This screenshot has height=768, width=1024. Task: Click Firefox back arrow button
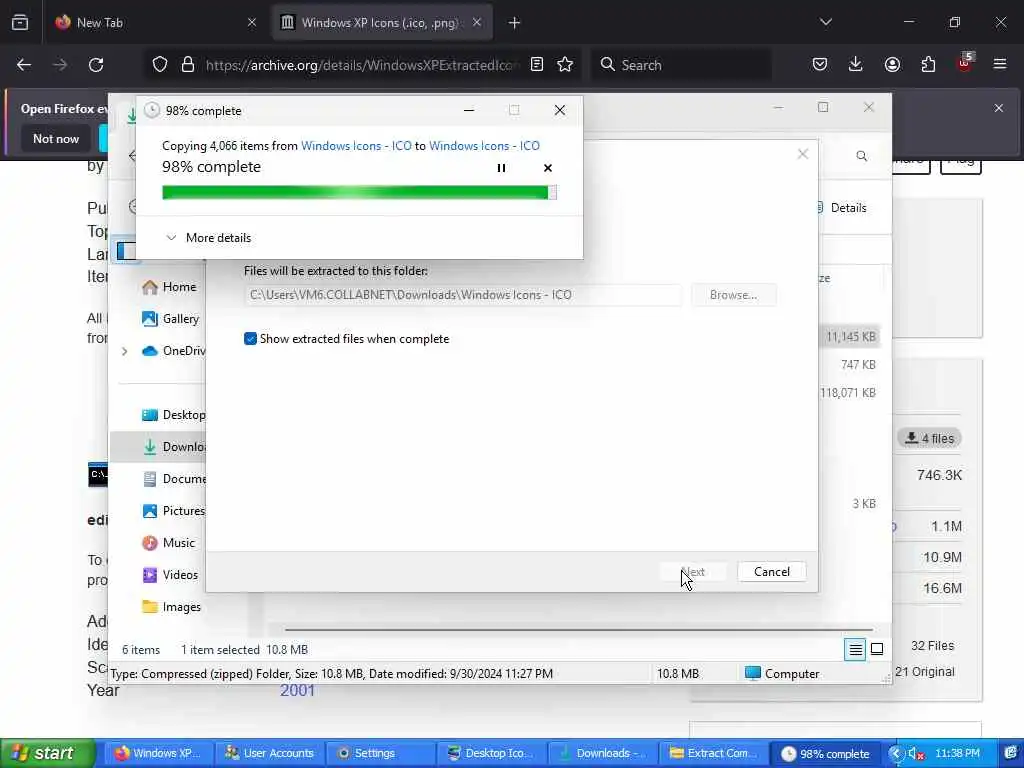click(x=24, y=65)
